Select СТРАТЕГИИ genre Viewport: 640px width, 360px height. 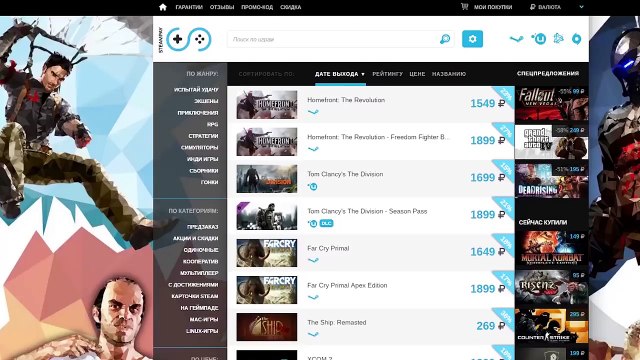pos(203,136)
